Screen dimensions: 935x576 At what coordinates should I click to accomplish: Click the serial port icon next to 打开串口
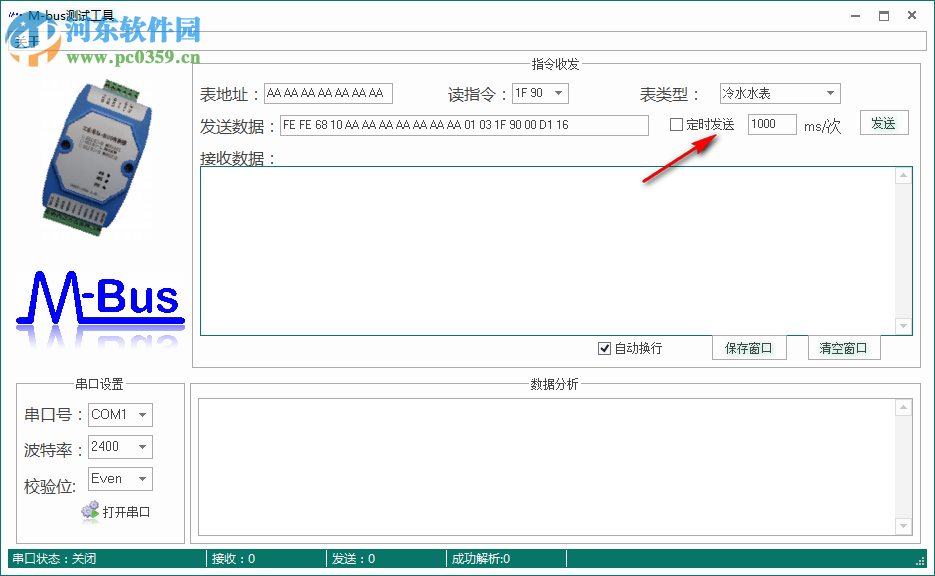[91, 511]
